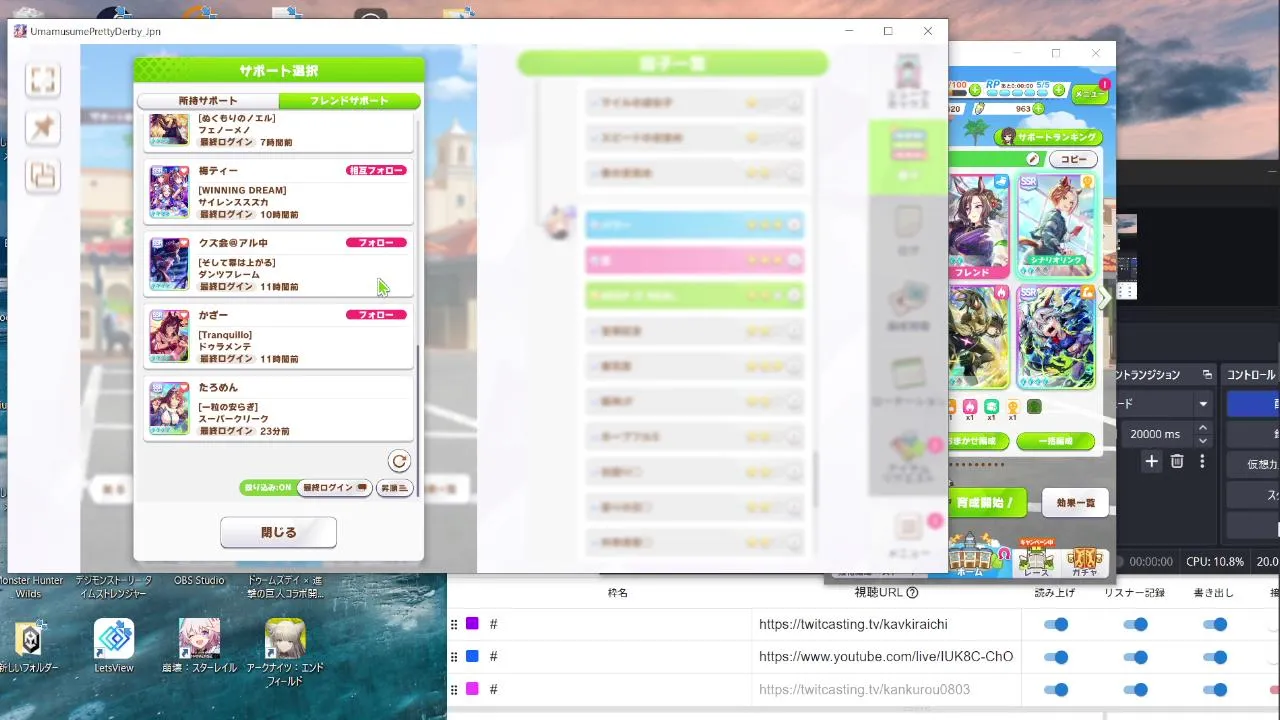This screenshot has width=1280, height=720.
Task: Toggle fullscreen icon in Umamusume sidebar
Action: click(43, 80)
